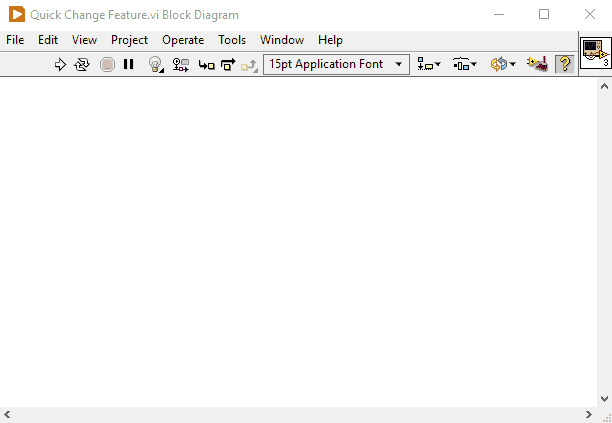Open the Reorder dropdown
The height and width of the screenshot is (423, 612).
503,64
